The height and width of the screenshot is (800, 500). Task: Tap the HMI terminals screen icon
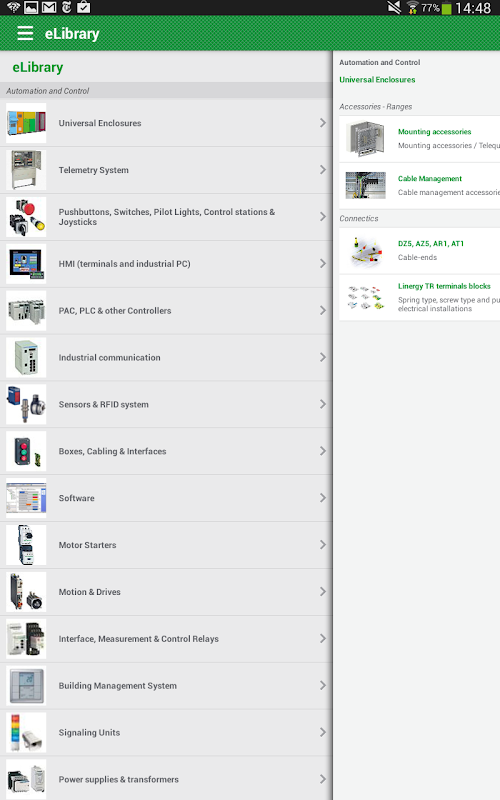26,264
